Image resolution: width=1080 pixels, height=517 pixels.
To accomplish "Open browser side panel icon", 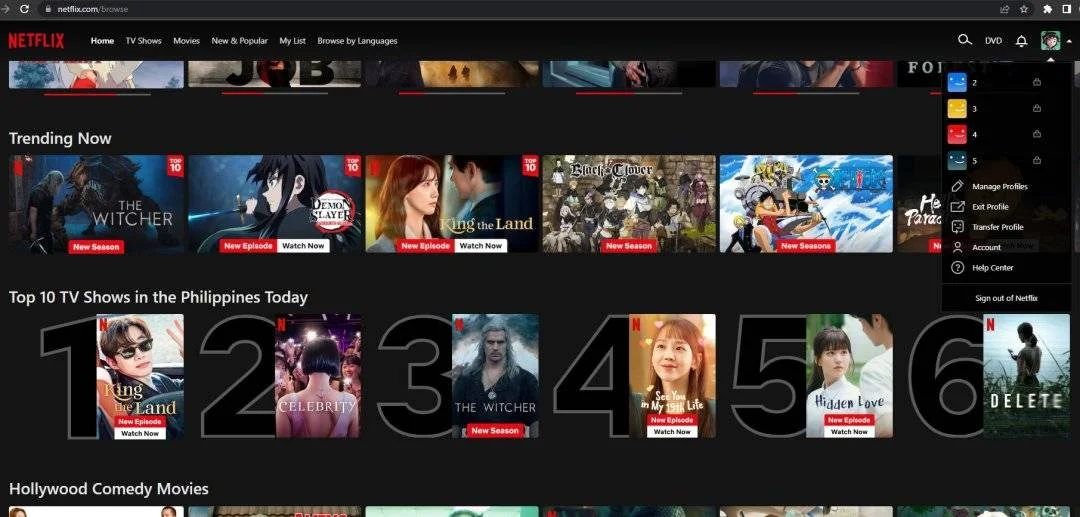I will pyautogui.click(x=1067, y=9).
